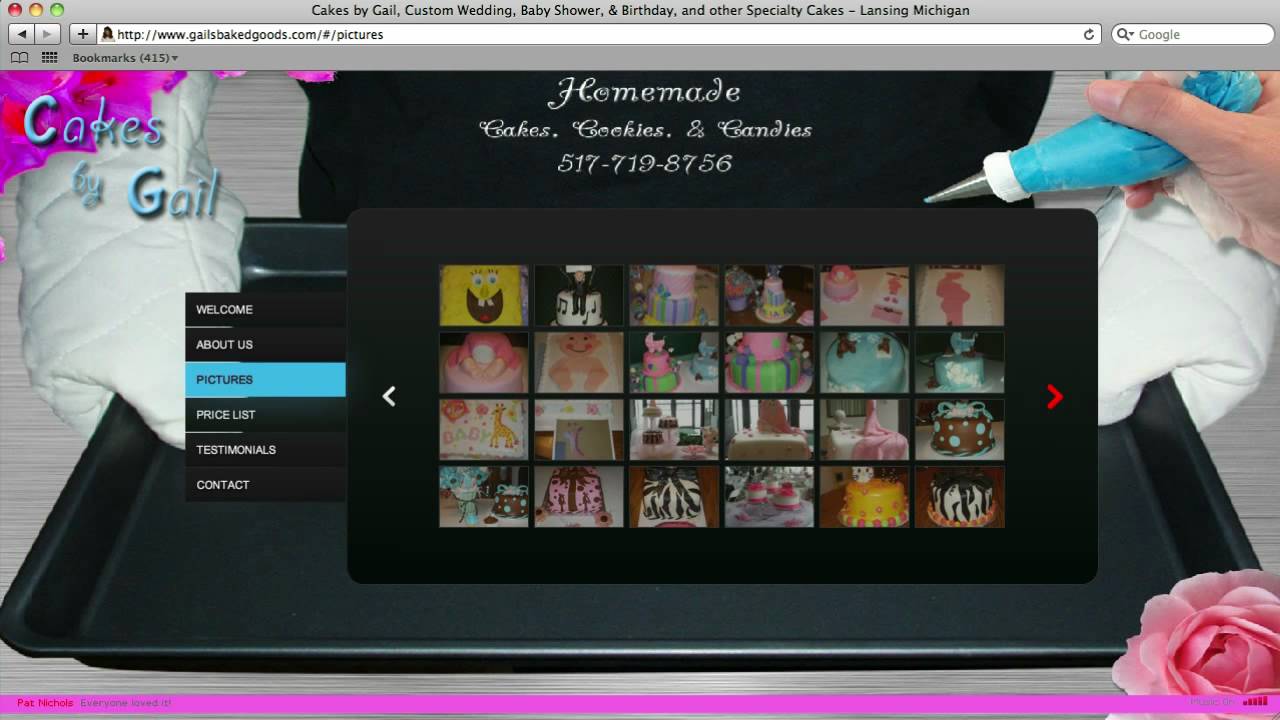This screenshot has height=720, width=1280.
Task: Expand the Bookmarks (415) dropdown
Action: tap(125, 58)
